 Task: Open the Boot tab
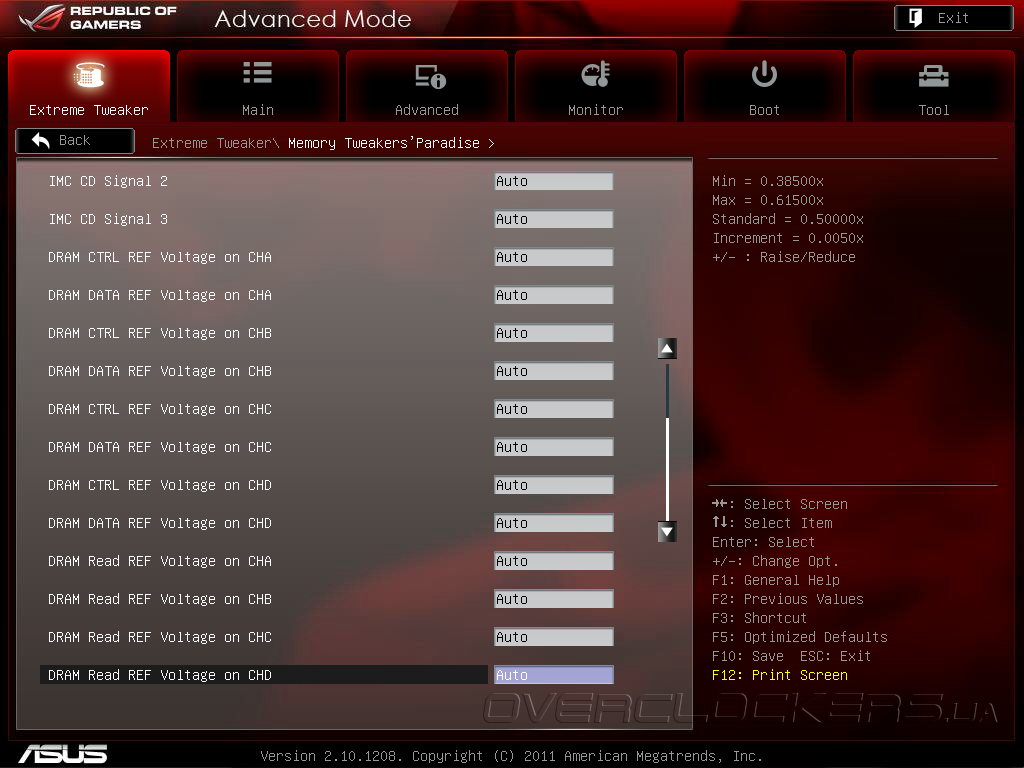click(x=765, y=86)
